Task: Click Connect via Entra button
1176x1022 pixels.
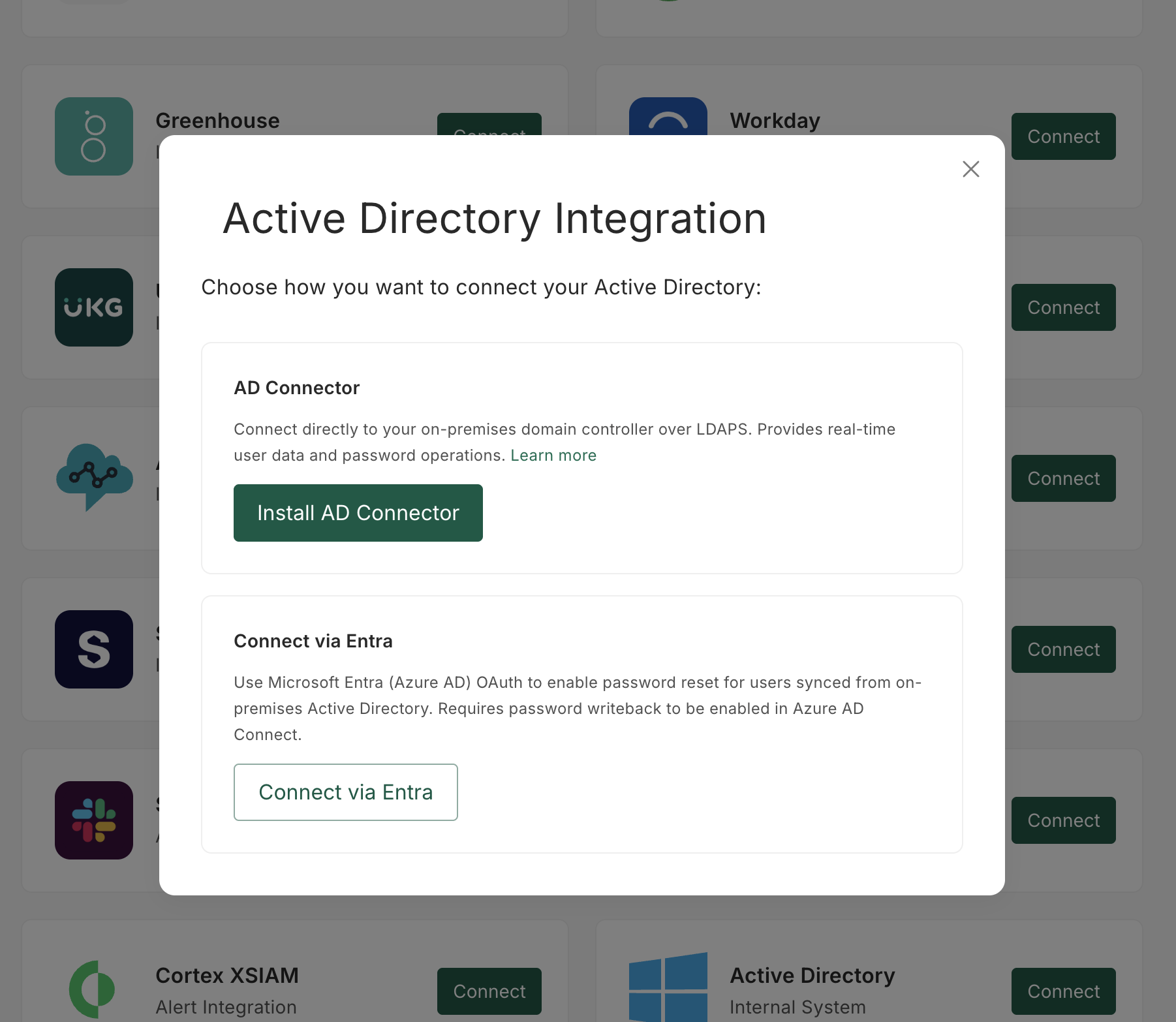Action: [346, 792]
